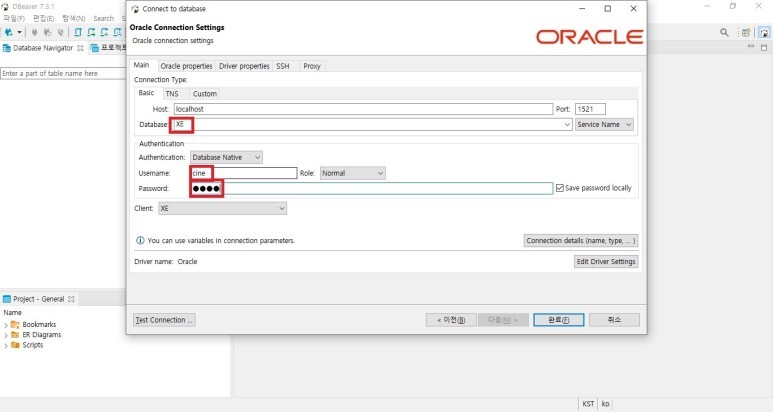The width and height of the screenshot is (773, 412).
Task: Click the 취소 cancel button
Action: pyautogui.click(x=614, y=320)
